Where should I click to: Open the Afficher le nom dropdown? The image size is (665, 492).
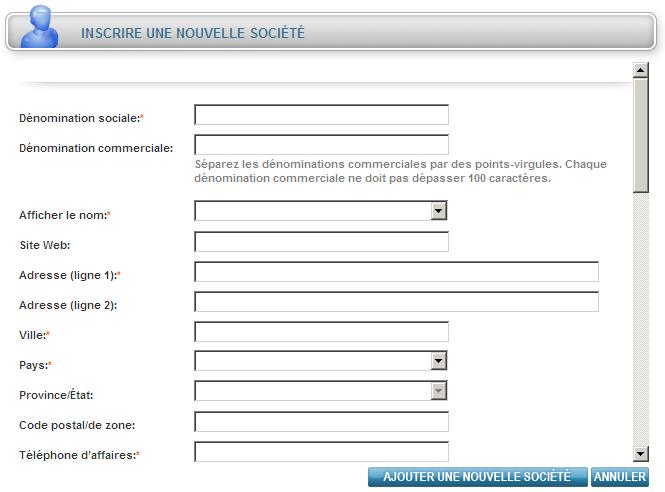(x=439, y=211)
